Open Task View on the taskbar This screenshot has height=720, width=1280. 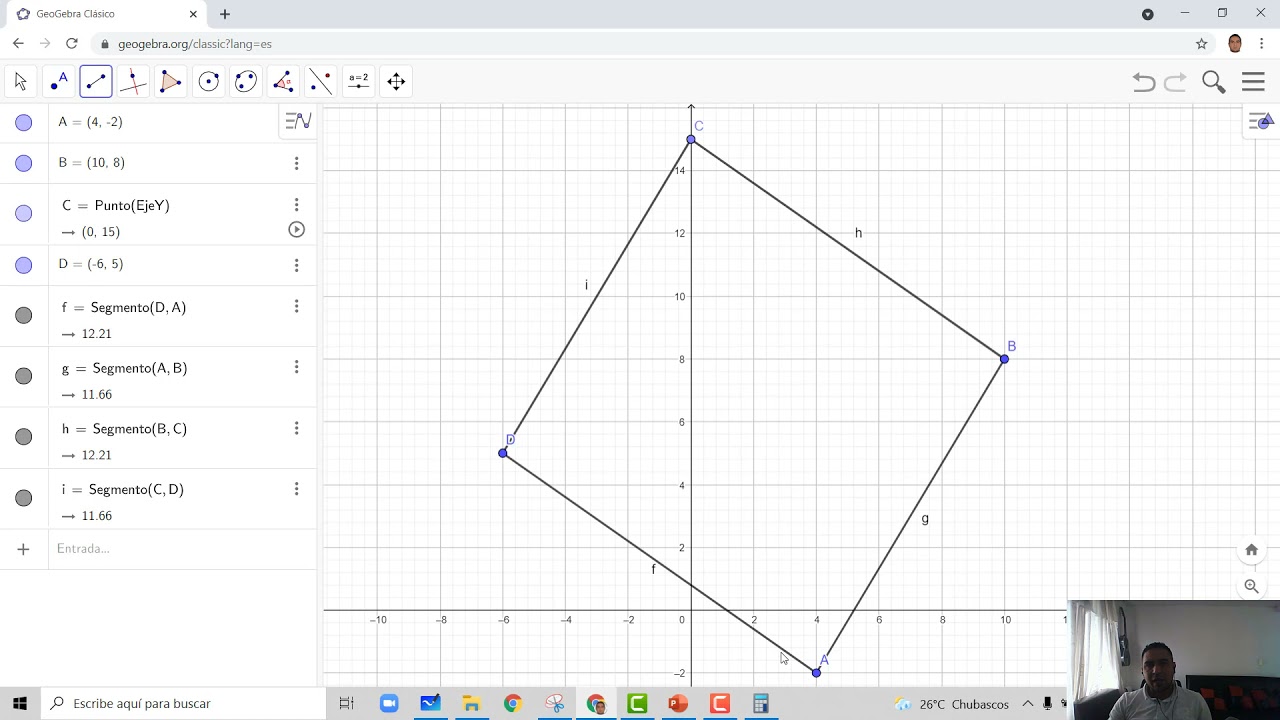coord(346,704)
